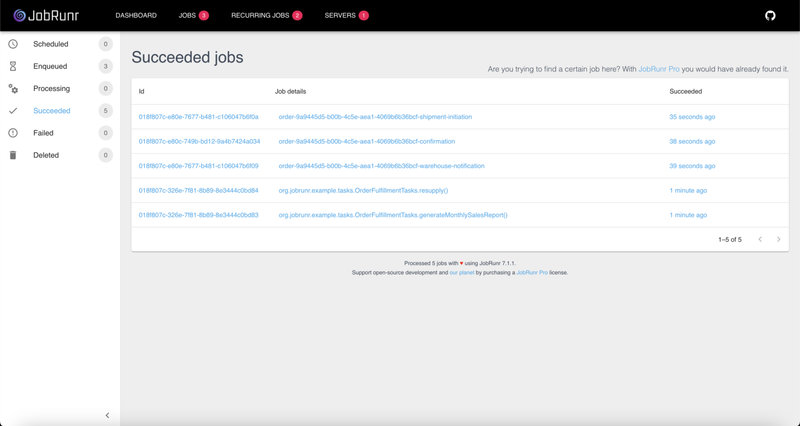Click '1 minute ago' in the generateMonthlySalesReport() row
The width and height of the screenshot is (800, 426).
[688, 215]
